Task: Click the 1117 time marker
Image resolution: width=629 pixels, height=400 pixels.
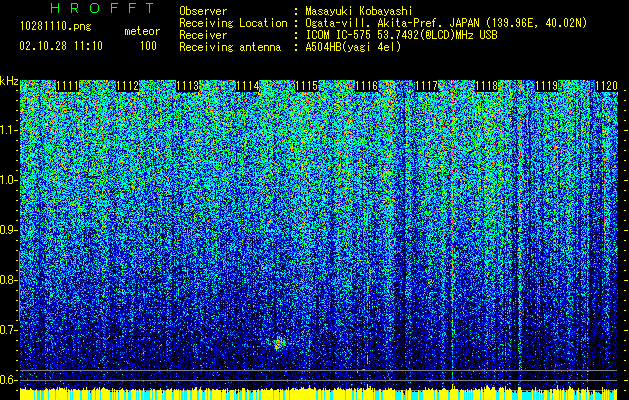Action: [426, 86]
